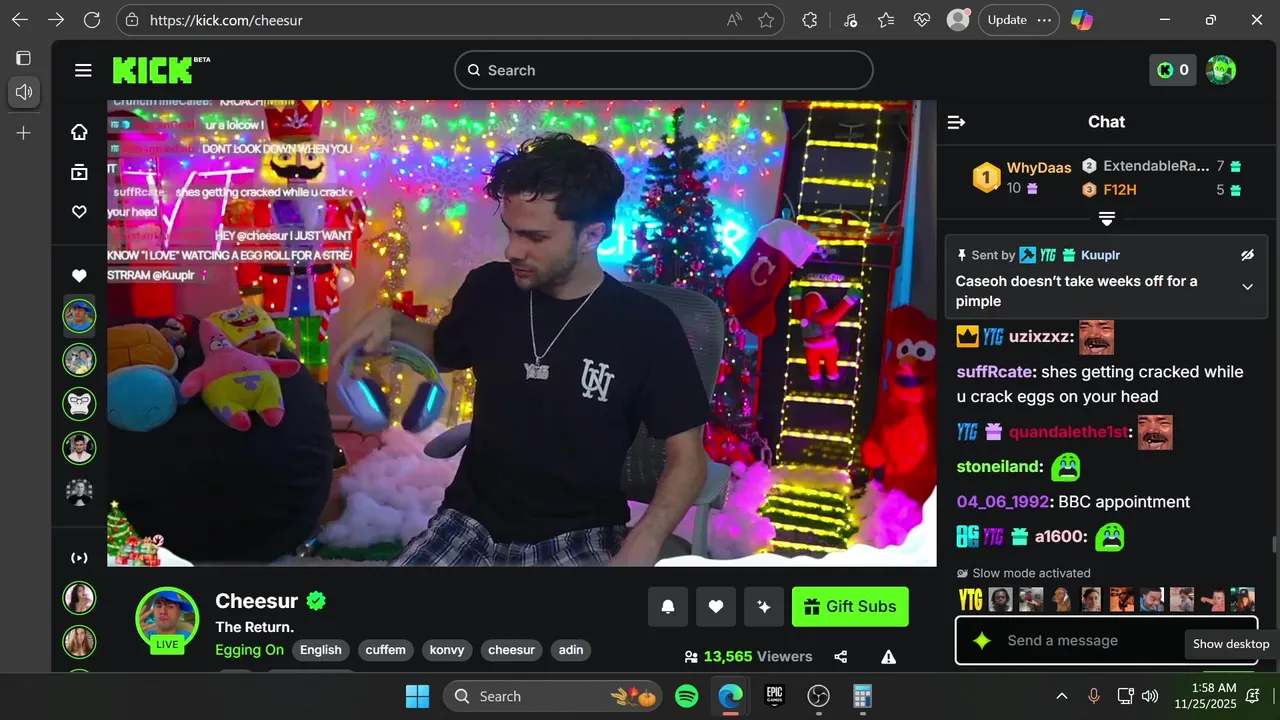This screenshot has height=720, width=1280.
Task: Open the Kicks balance showing 0
Action: coord(1172,70)
